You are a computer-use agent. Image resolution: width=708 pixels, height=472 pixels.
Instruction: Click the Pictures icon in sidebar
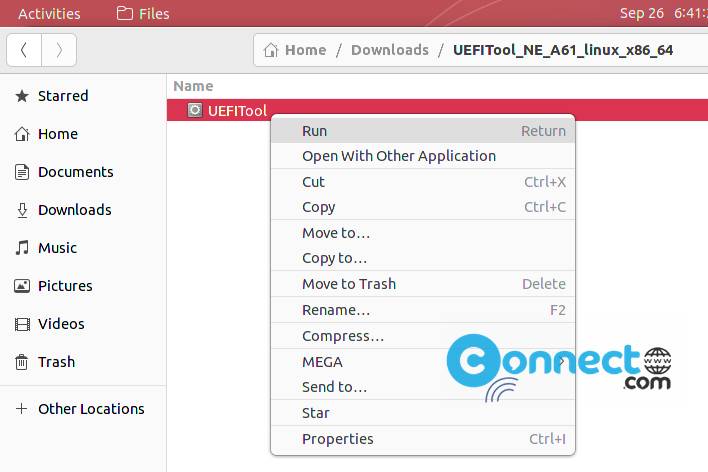pyautogui.click(x=22, y=285)
